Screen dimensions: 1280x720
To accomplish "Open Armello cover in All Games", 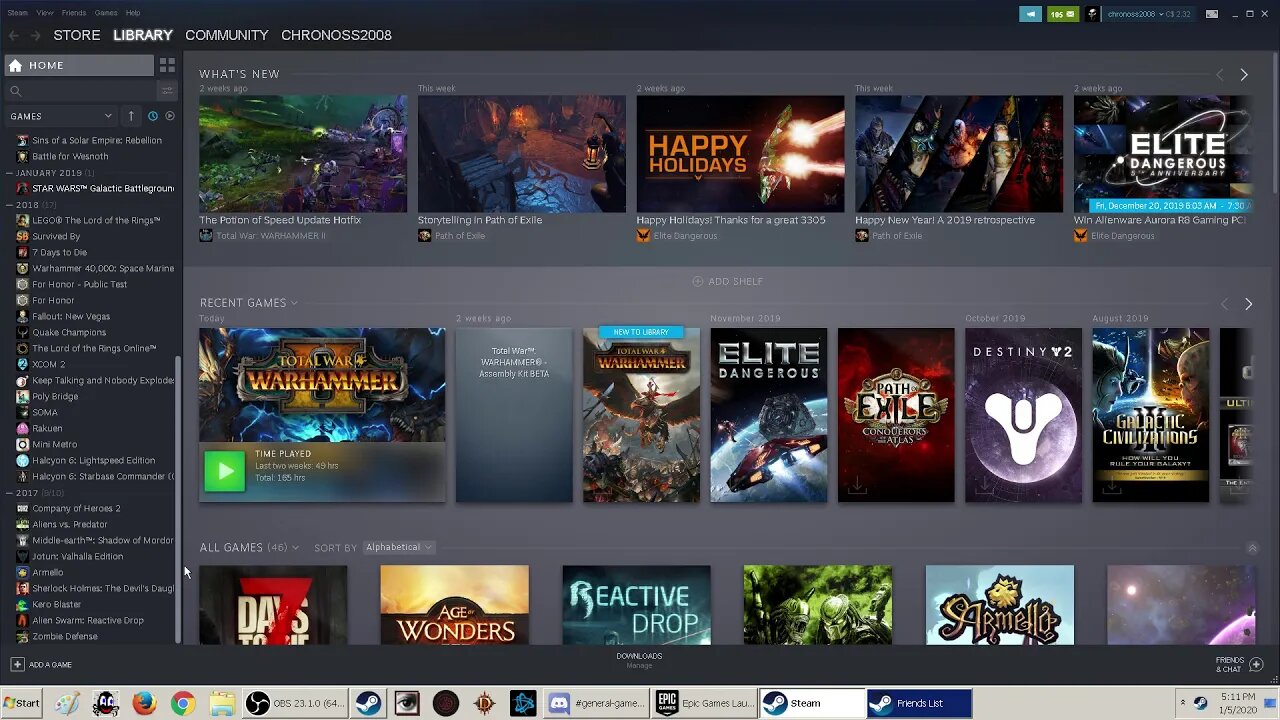I will pyautogui.click(x=1000, y=605).
